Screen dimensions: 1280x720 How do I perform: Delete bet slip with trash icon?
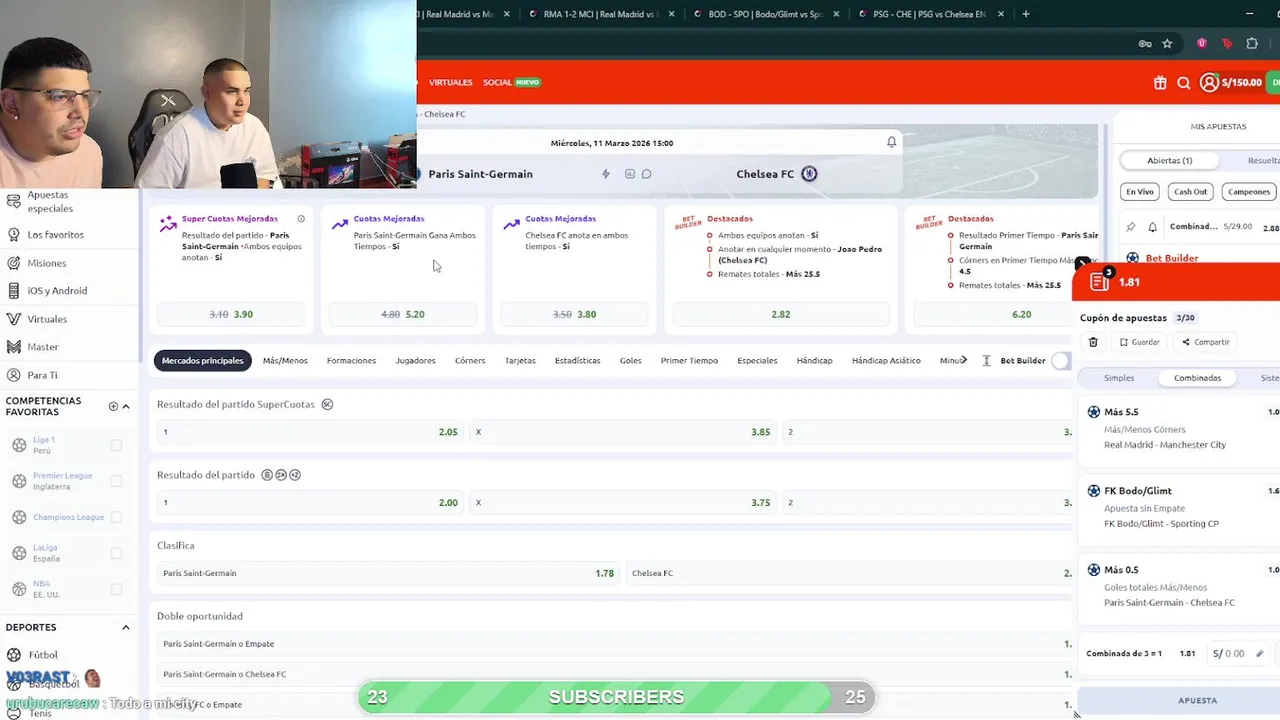(1093, 342)
